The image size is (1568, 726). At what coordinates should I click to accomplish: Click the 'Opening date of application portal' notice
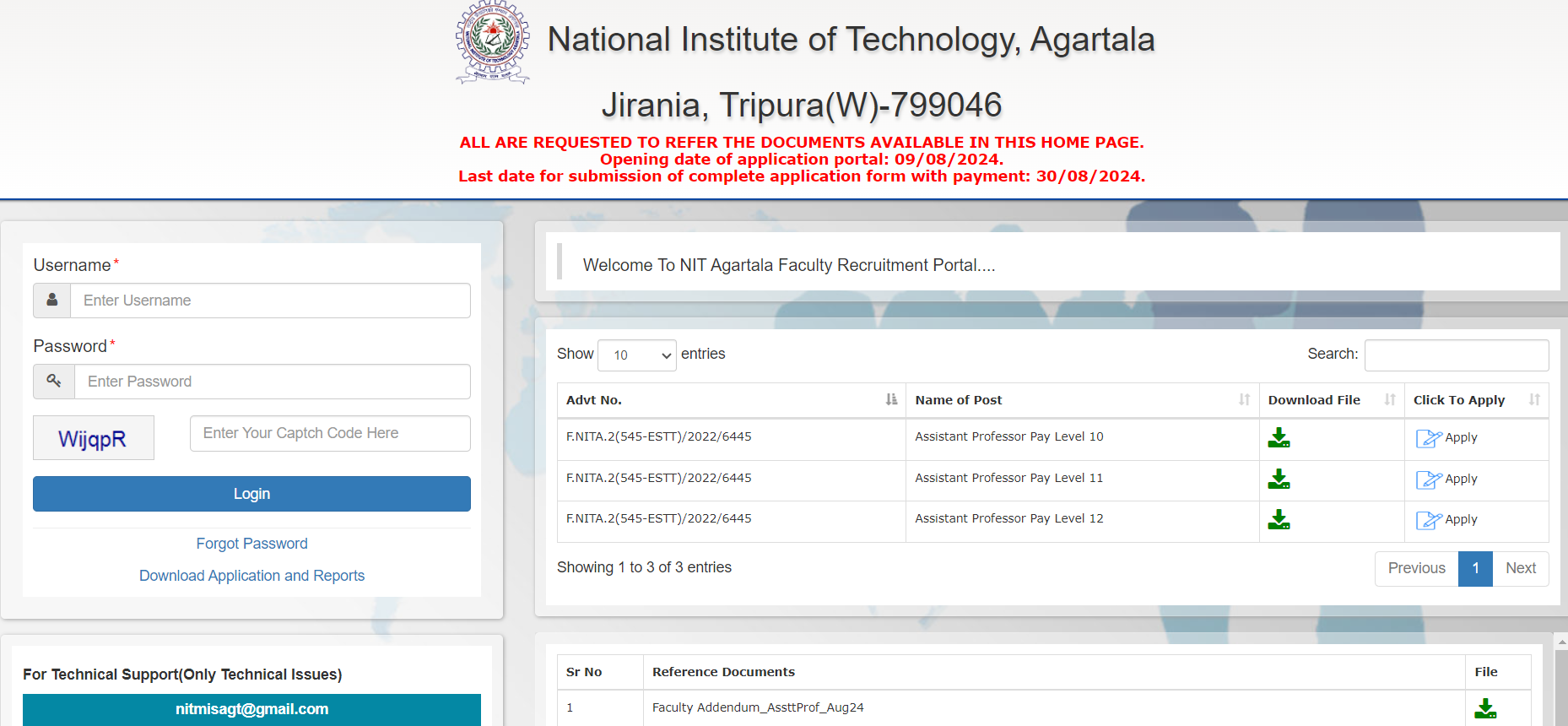(x=802, y=160)
